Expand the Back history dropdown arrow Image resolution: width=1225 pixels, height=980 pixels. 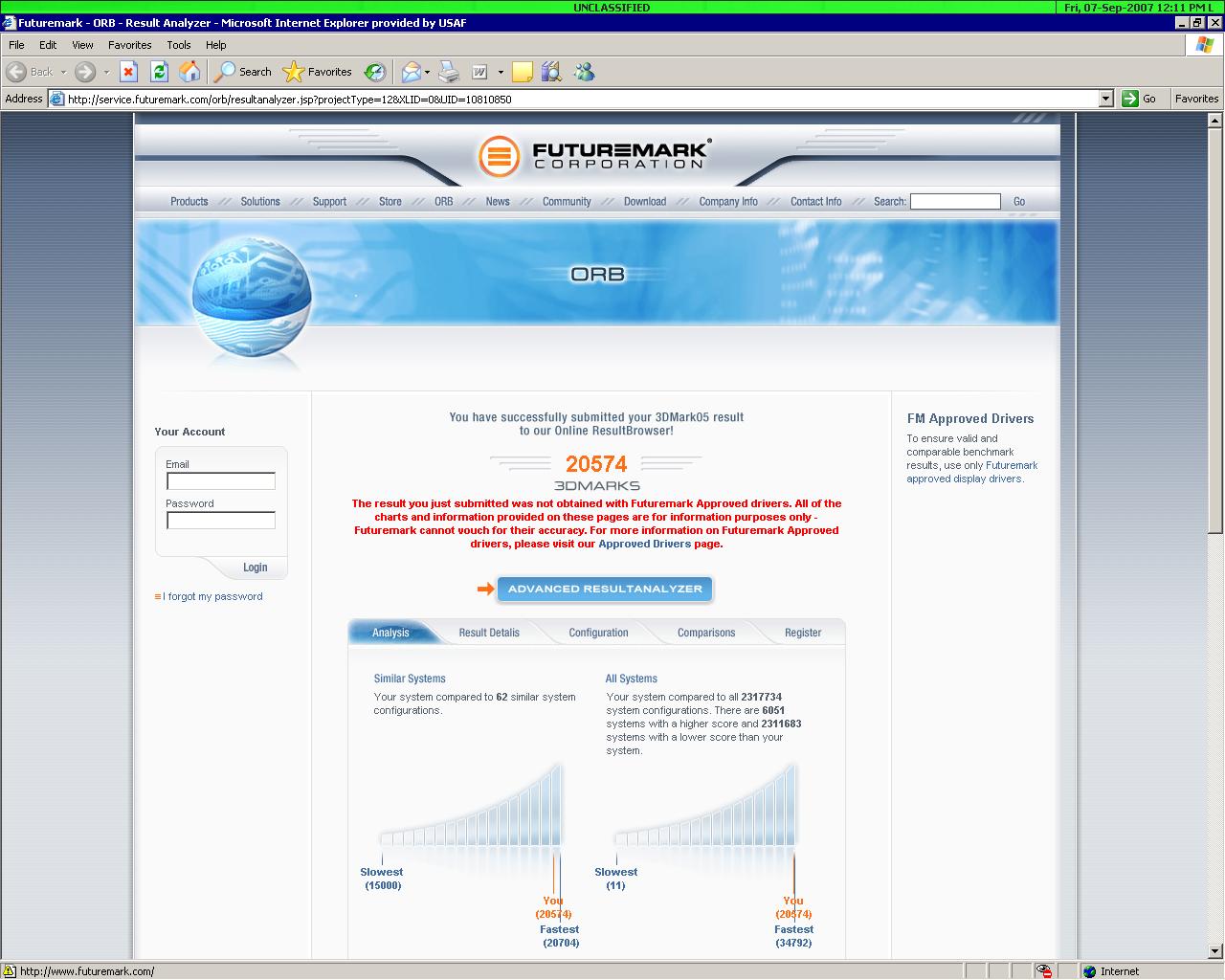(x=63, y=72)
